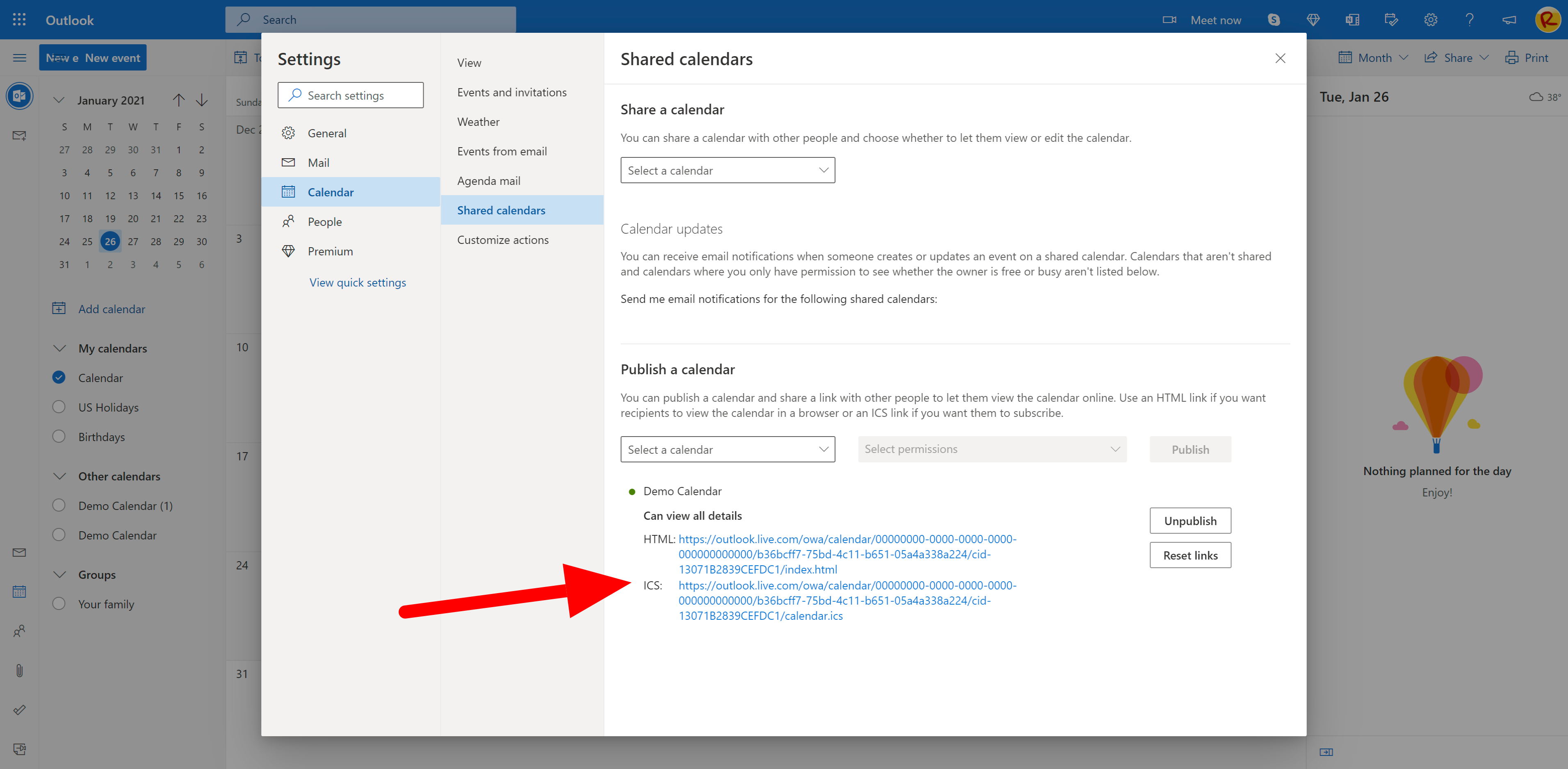Click the weather cloud 38° indicator

click(1545, 97)
